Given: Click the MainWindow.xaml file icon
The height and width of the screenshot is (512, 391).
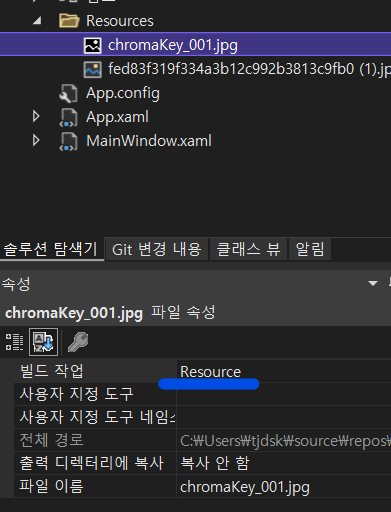Looking at the screenshot, I should click(x=68, y=141).
